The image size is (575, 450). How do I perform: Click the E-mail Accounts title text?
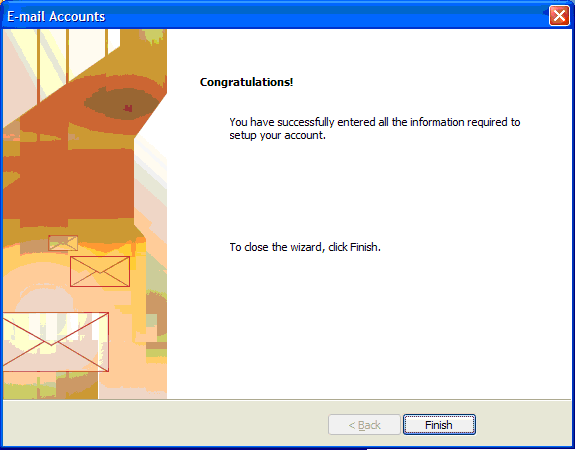pos(56,17)
